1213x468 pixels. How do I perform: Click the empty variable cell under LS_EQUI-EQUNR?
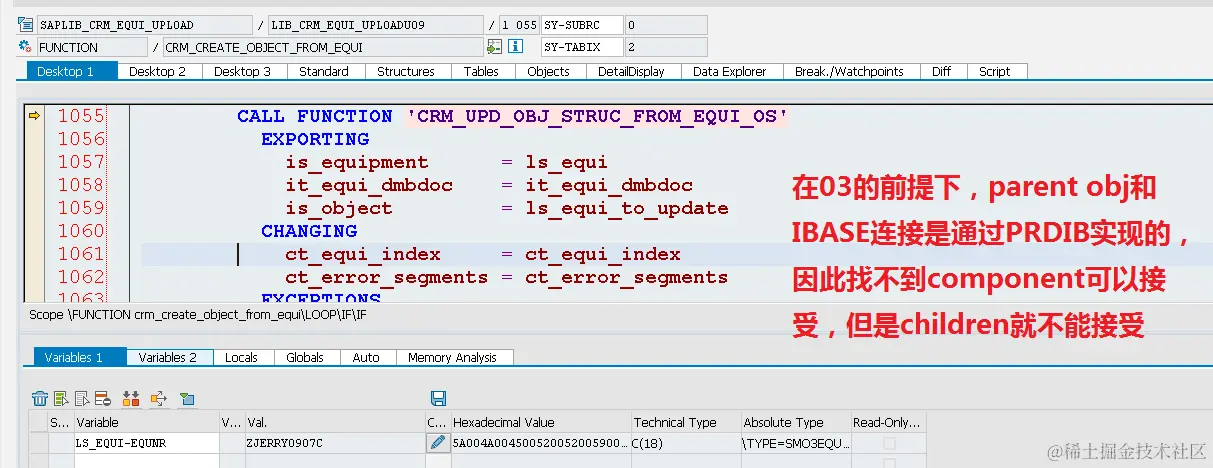pyautogui.click(x=147, y=460)
